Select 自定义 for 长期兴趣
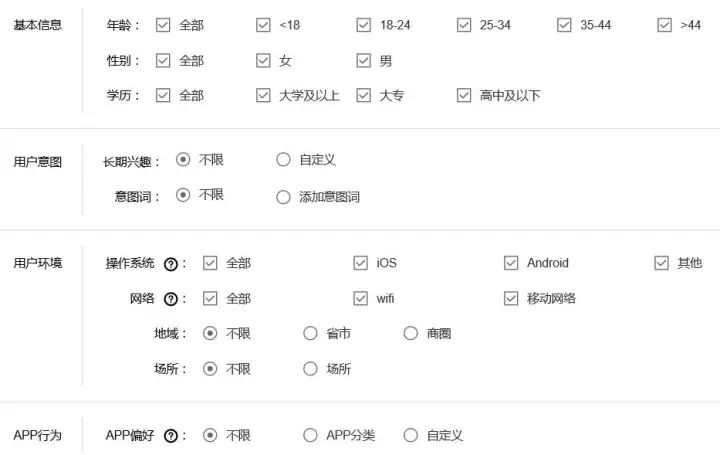Image resolution: width=720 pixels, height=455 pixels. (283, 160)
